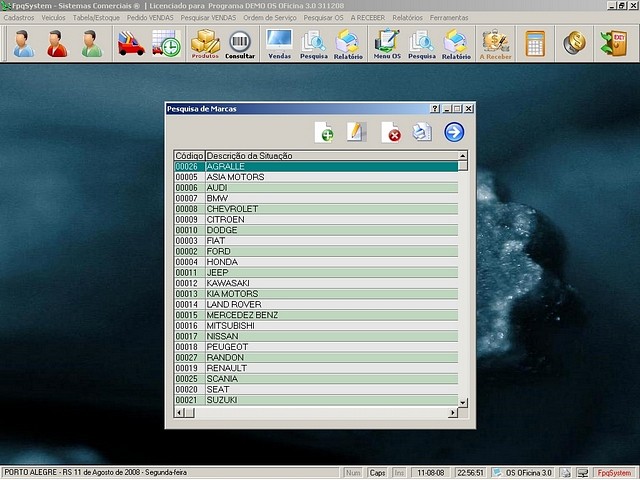Open the Pesquisar VENDAS menu
Image resolution: width=640 pixels, height=480 pixels.
click(x=208, y=18)
